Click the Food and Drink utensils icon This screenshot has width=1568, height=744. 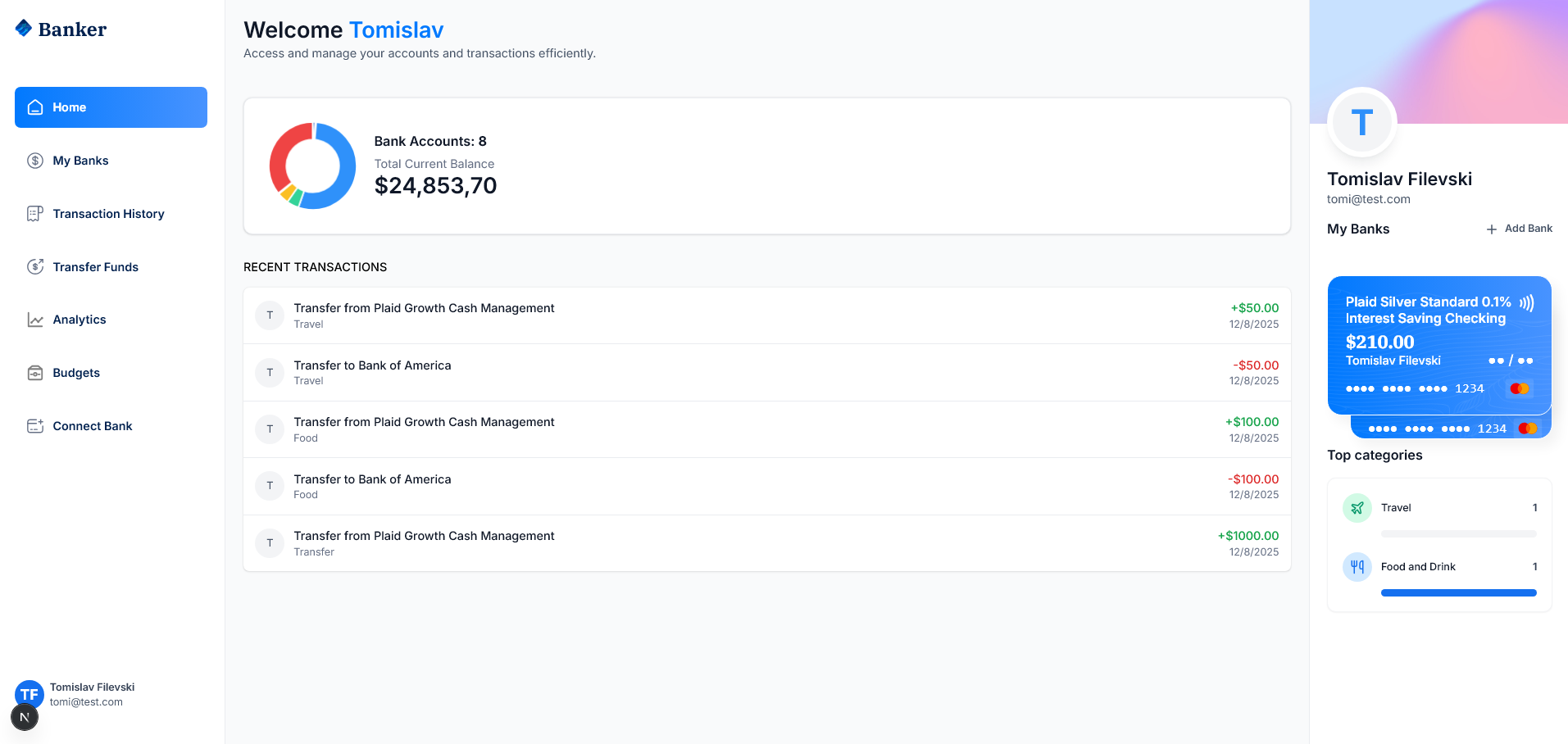pyautogui.click(x=1357, y=567)
